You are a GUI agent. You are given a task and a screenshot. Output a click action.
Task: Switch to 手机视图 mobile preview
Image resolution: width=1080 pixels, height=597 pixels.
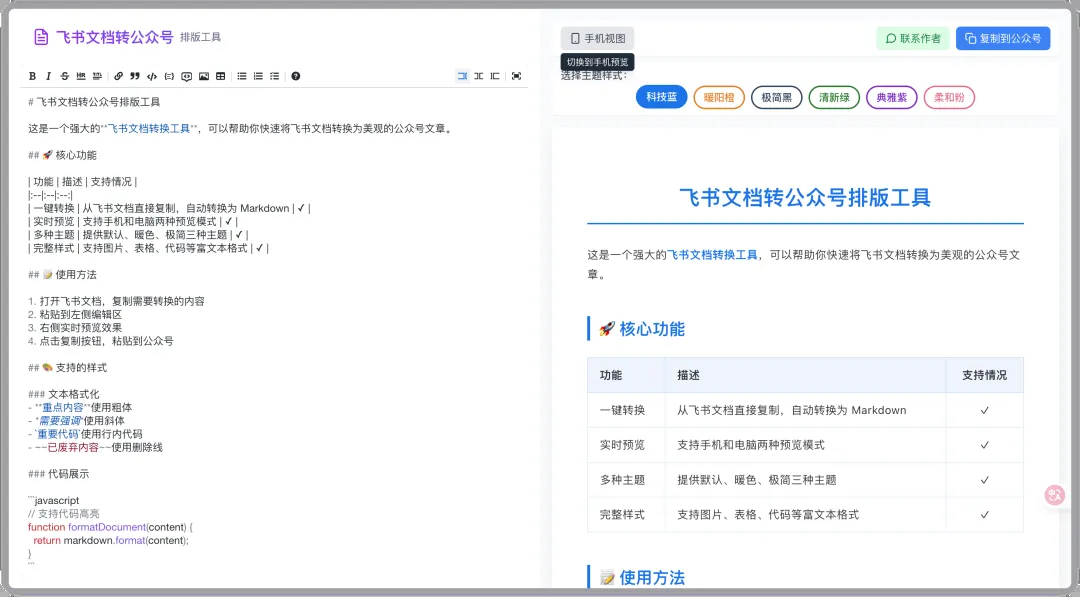tap(597, 38)
